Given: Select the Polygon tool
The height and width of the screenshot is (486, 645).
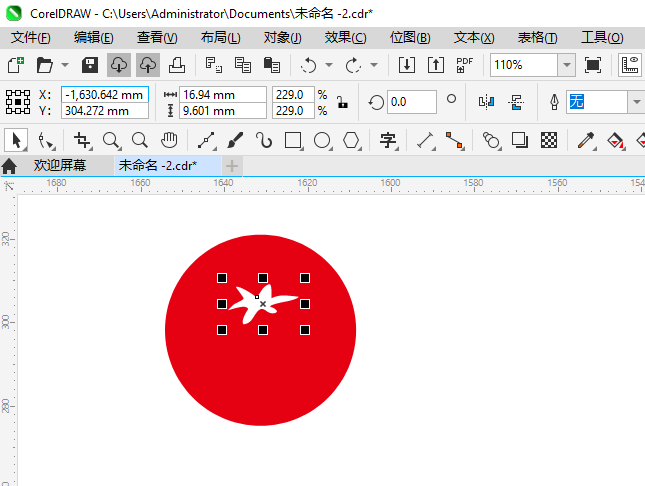Looking at the screenshot, I should (351, 140).
